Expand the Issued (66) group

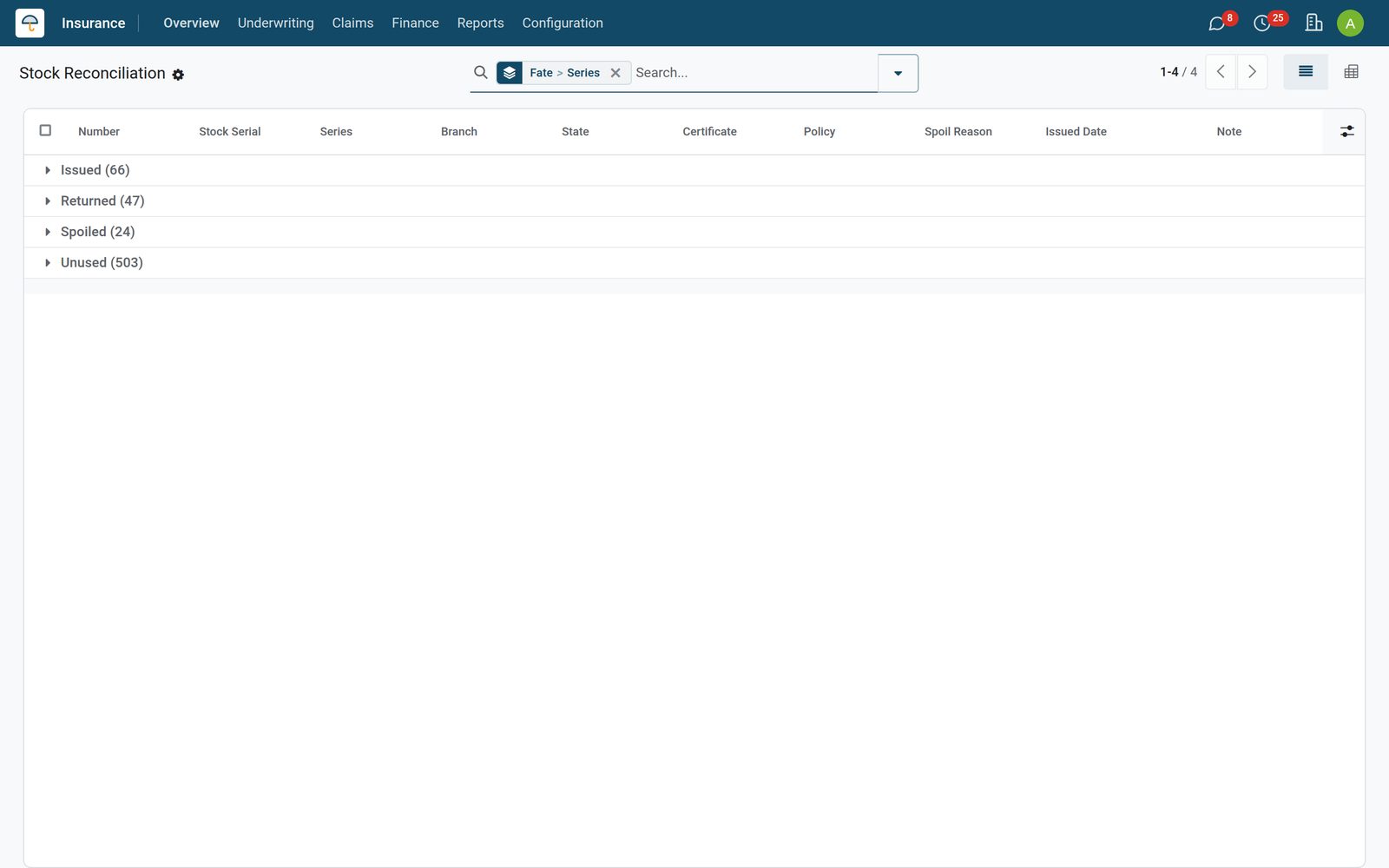click(x=694, y=170)
